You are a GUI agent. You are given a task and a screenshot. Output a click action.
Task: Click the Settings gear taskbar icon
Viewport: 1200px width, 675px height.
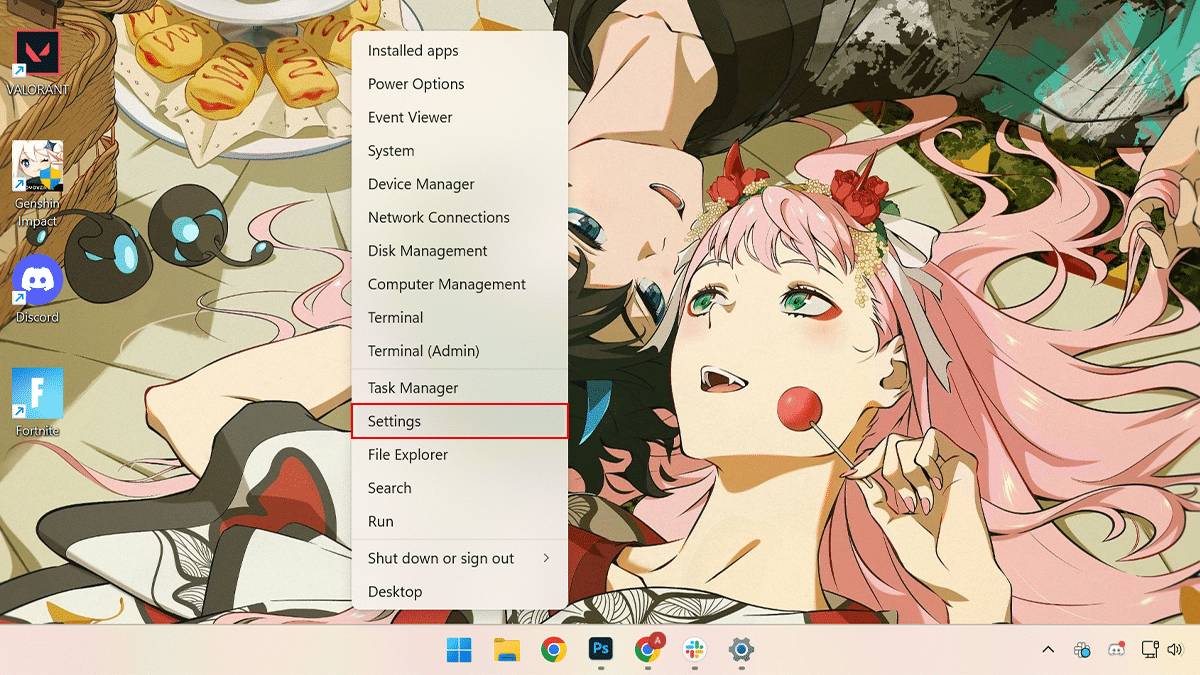(x=741, y=650)
